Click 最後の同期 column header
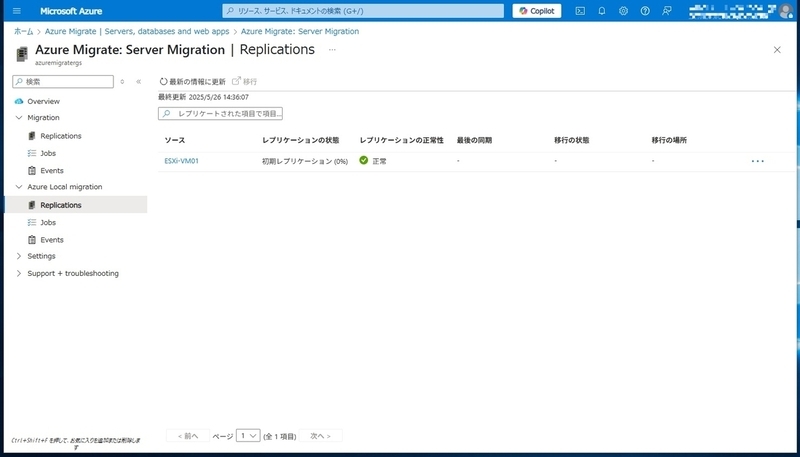This screenshot has width=800, height=457. point(474,140)
